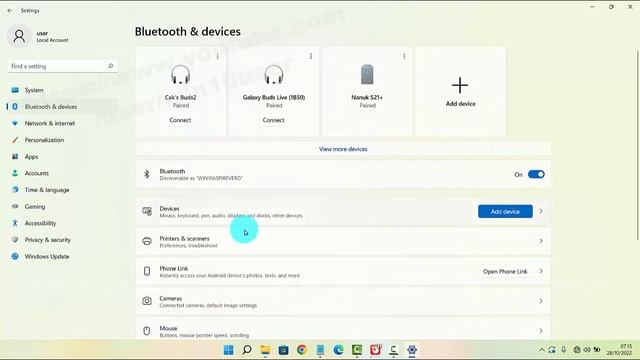Click the blue Add device button

coord(505,211)
